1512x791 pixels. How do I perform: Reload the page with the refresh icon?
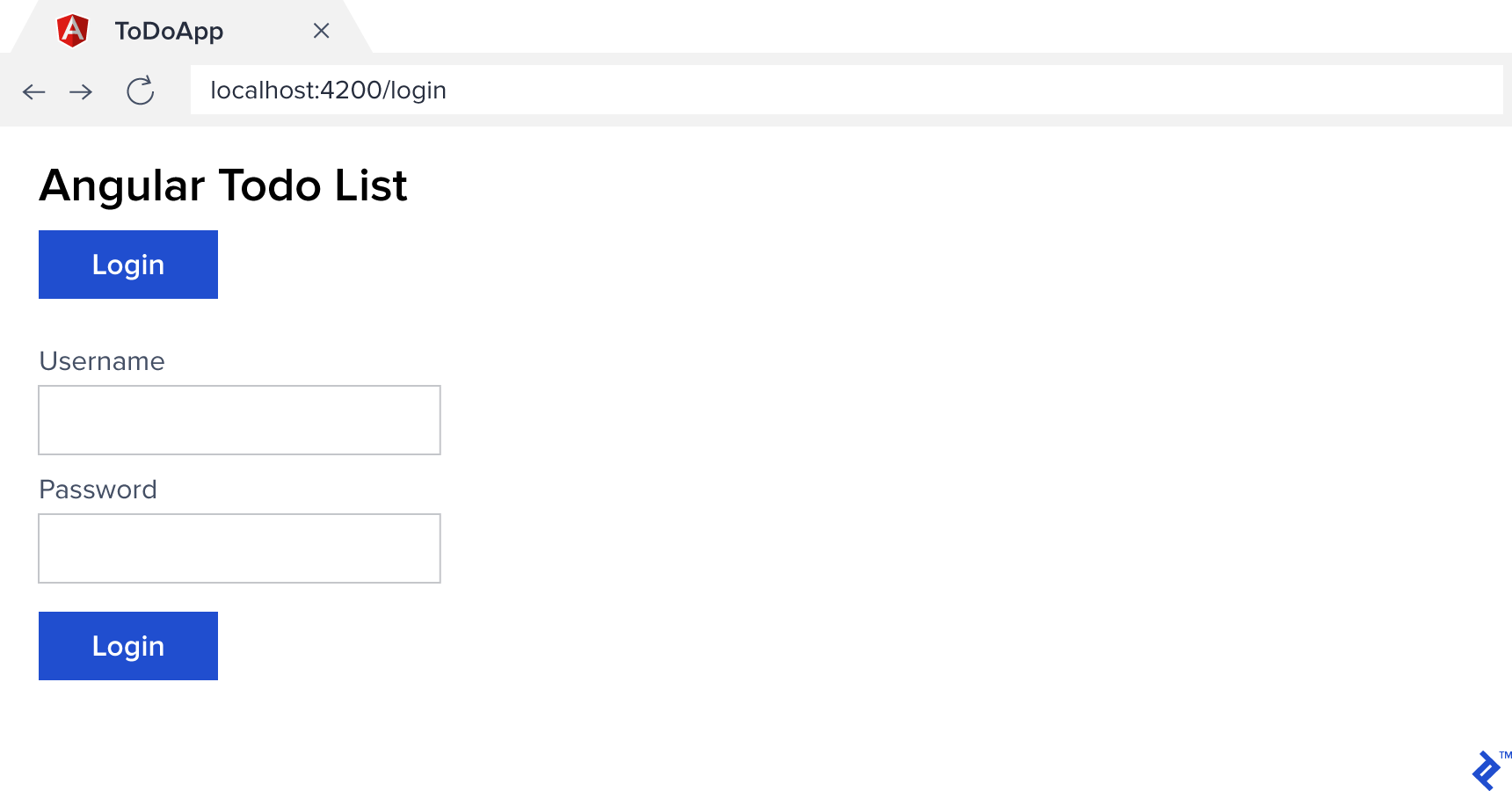139,91
